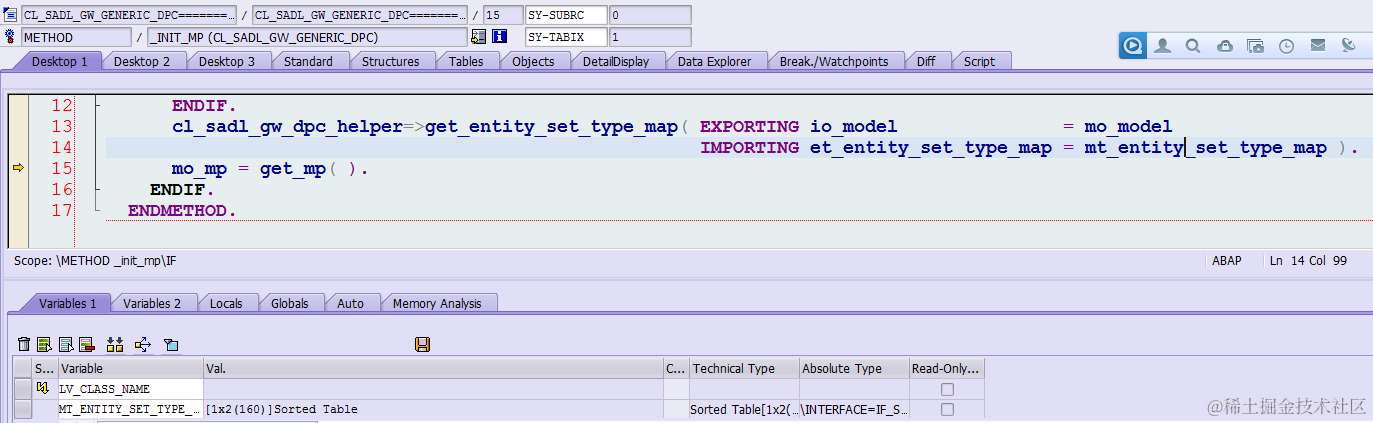Image resolution: width=1373 pixels, height=423 pixels.
Task: Open the Objects tab
Action: (x=533, y=61)
